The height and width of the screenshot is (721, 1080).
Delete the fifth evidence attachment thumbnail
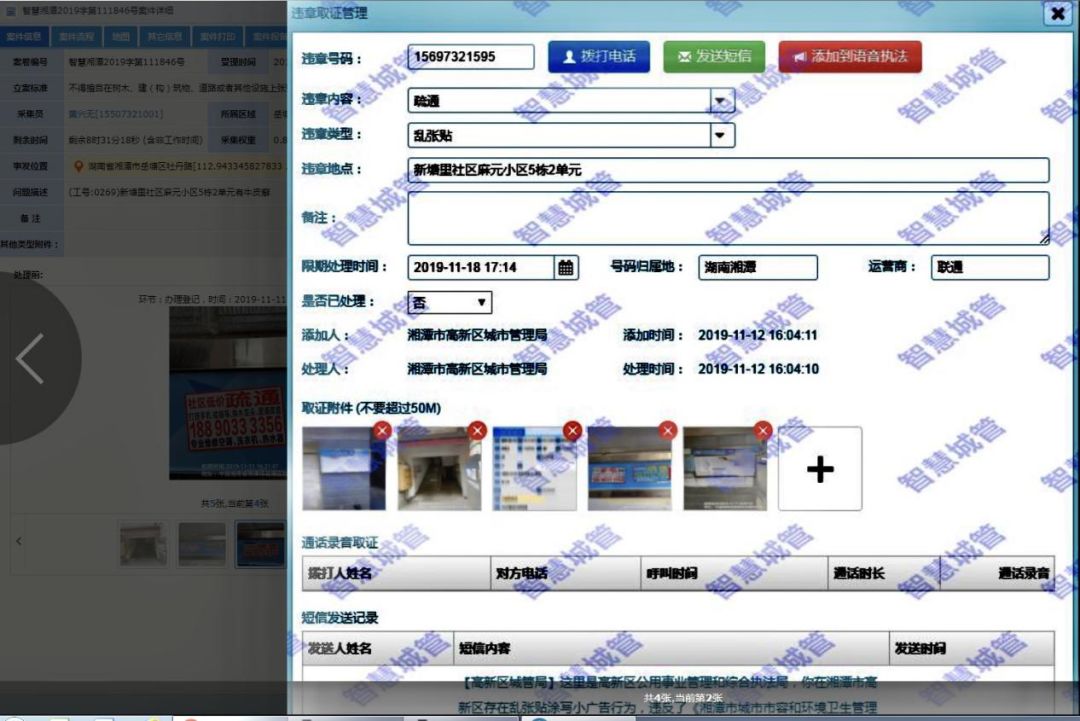tap(762, 431)
